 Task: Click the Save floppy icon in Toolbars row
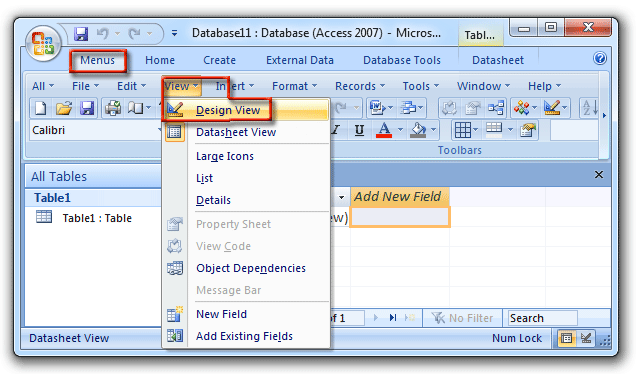tap(87, 108)
